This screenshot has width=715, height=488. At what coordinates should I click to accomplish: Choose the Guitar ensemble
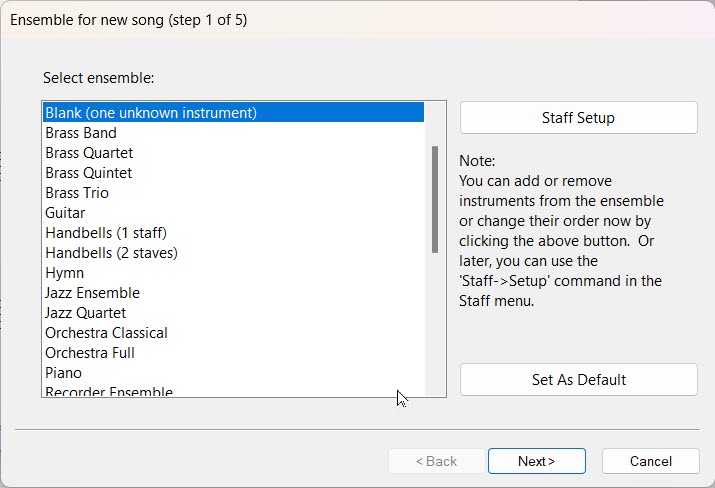(x=65, y=213)
